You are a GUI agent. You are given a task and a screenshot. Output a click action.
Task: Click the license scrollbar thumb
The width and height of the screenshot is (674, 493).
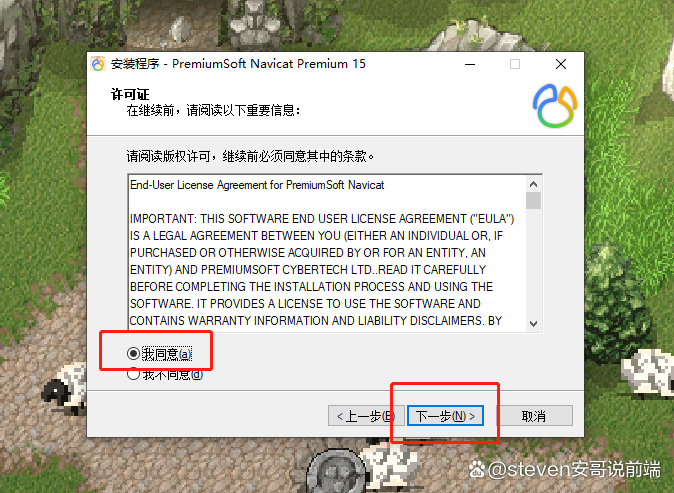click(533, 201)
